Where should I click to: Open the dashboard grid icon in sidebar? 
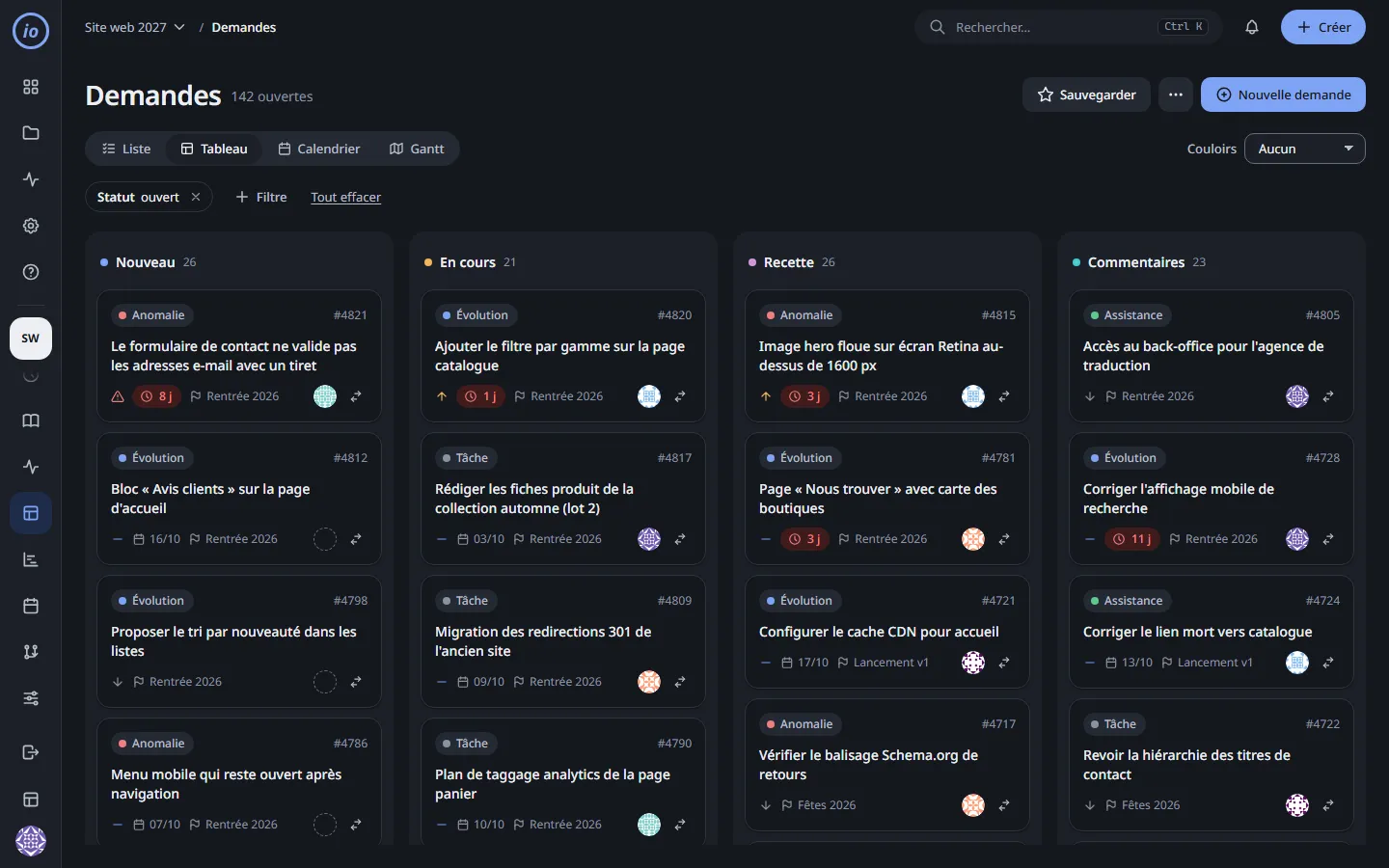click(31, 87)
